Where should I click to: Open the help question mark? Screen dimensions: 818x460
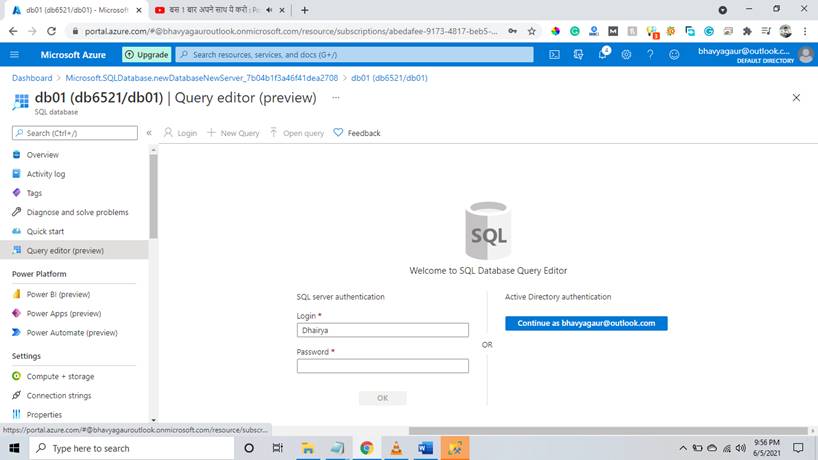coord(650,54)
